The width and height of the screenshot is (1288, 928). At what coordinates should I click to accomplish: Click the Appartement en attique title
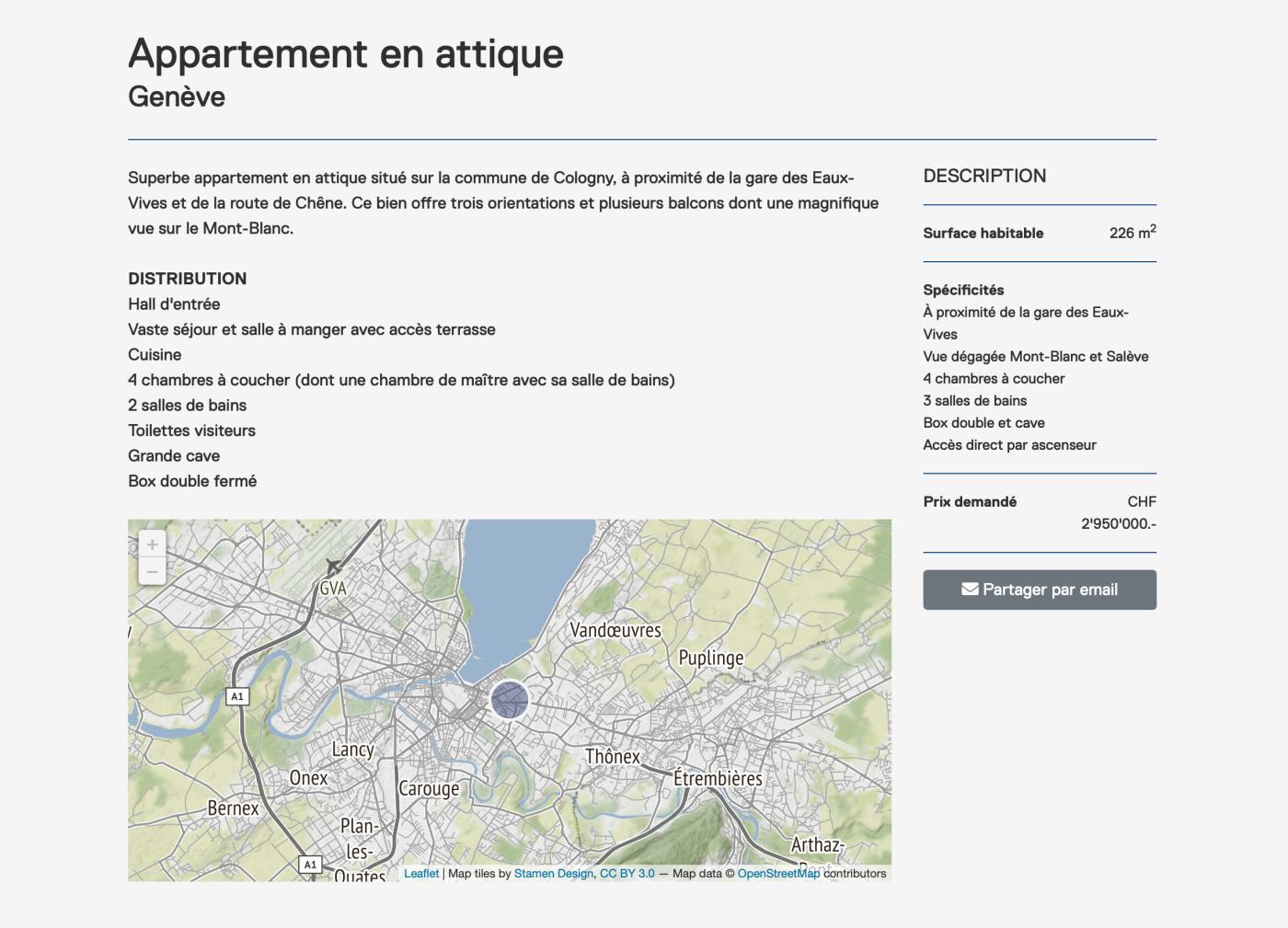pos(345,53)
